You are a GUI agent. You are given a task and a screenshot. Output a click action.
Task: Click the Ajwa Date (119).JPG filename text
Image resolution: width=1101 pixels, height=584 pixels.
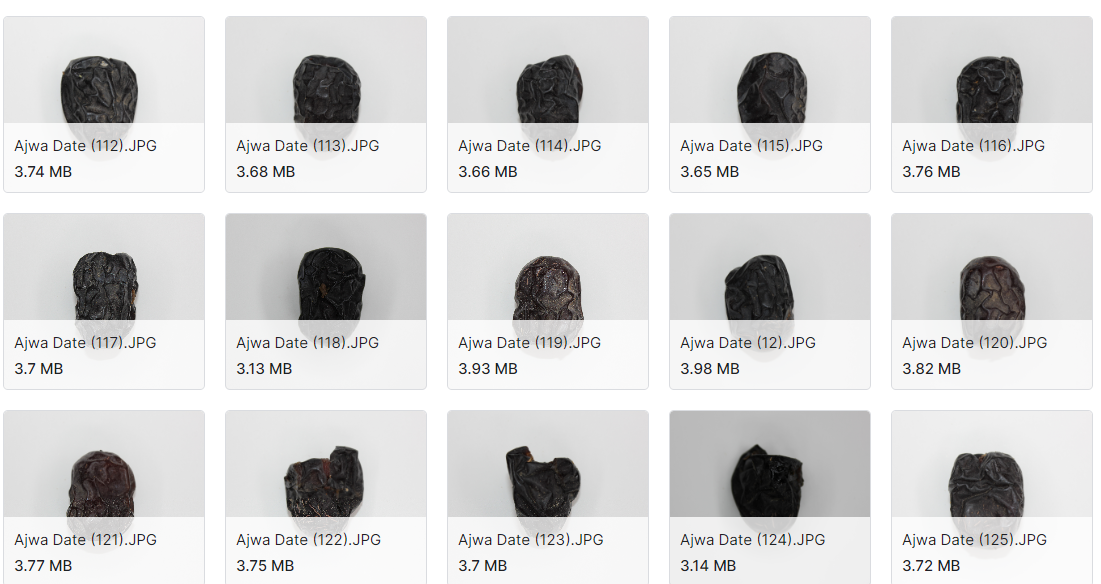tap(529, 343)
